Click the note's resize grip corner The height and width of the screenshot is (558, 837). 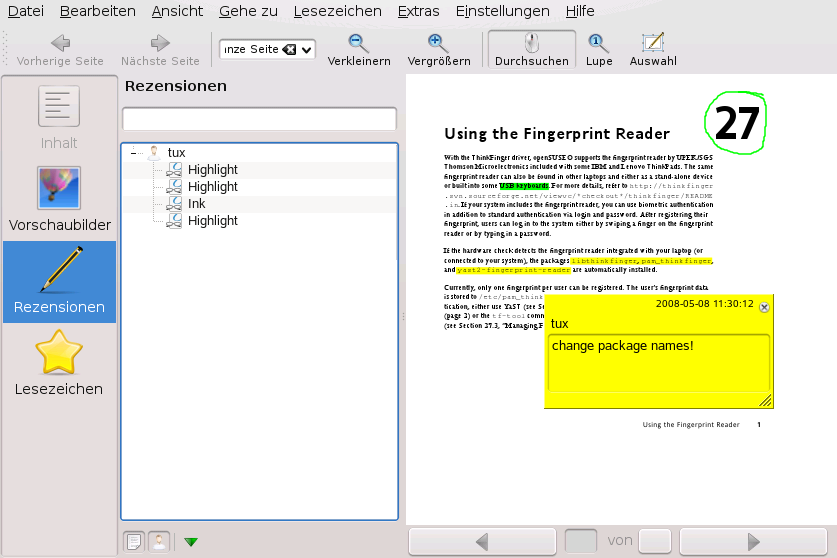point(765,400)
